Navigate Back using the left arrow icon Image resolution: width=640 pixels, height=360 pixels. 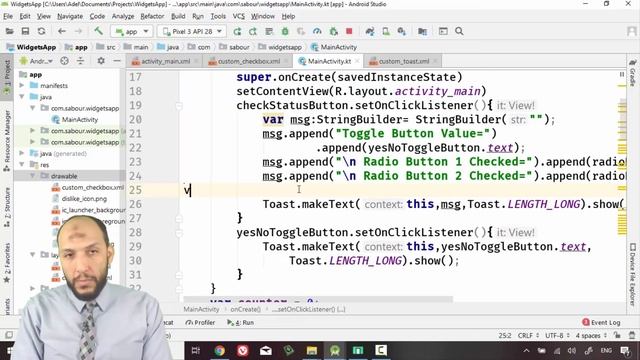pyautogui.click(x=62, y=31)
